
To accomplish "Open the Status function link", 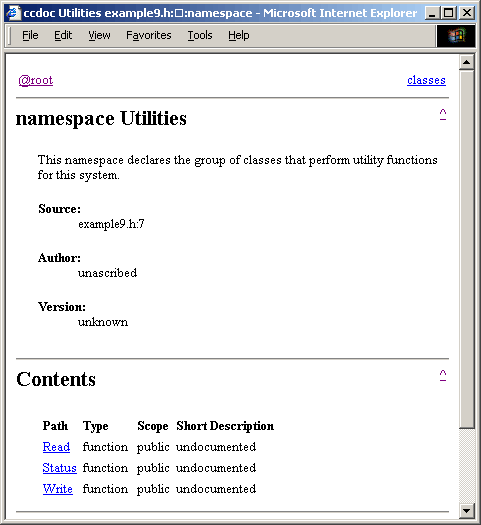I will (60, 468).
